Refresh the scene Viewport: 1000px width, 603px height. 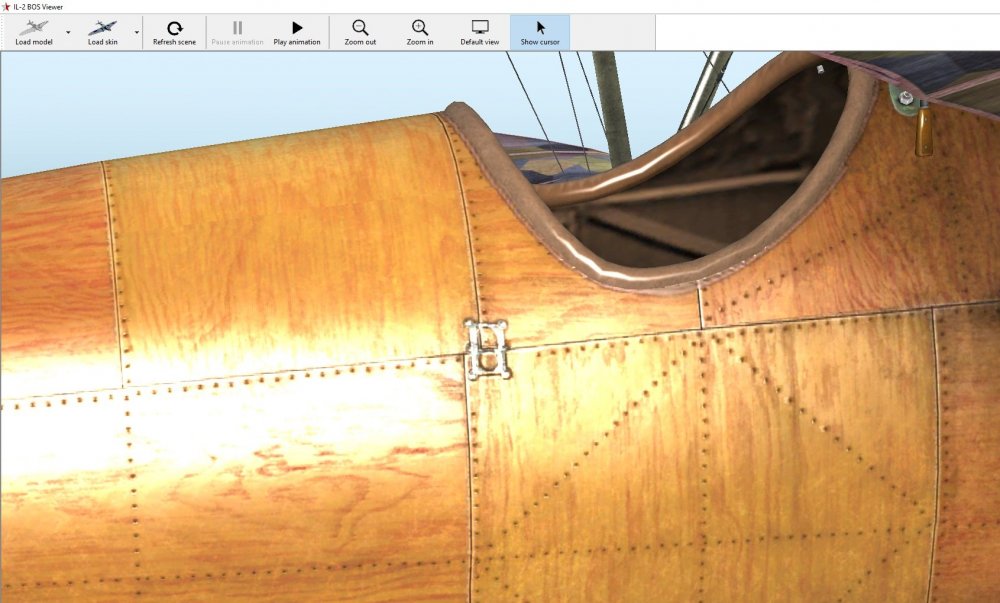pos(174,32)
